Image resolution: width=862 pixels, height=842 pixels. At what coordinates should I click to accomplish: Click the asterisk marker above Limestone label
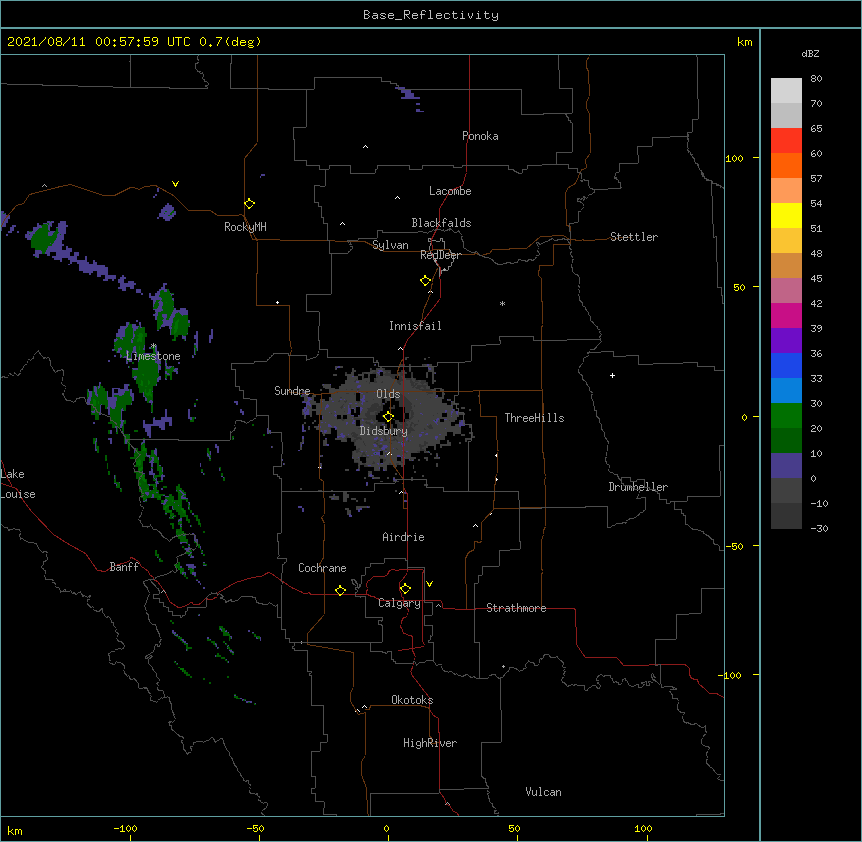[153, 346]
